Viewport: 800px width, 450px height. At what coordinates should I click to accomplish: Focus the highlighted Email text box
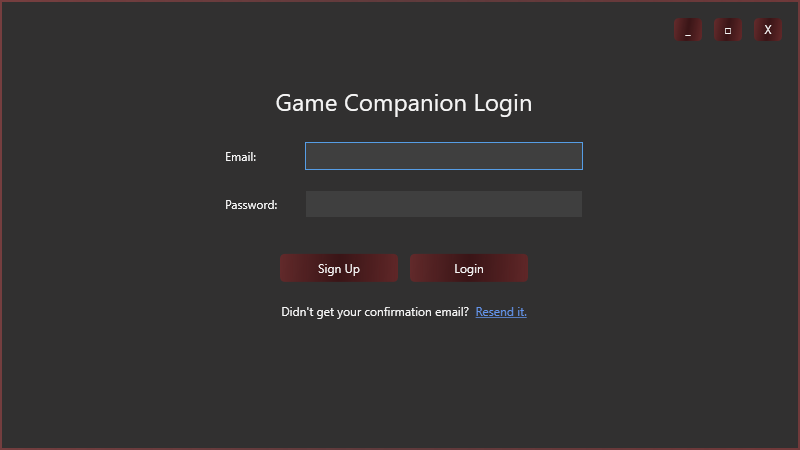(443, 156)
